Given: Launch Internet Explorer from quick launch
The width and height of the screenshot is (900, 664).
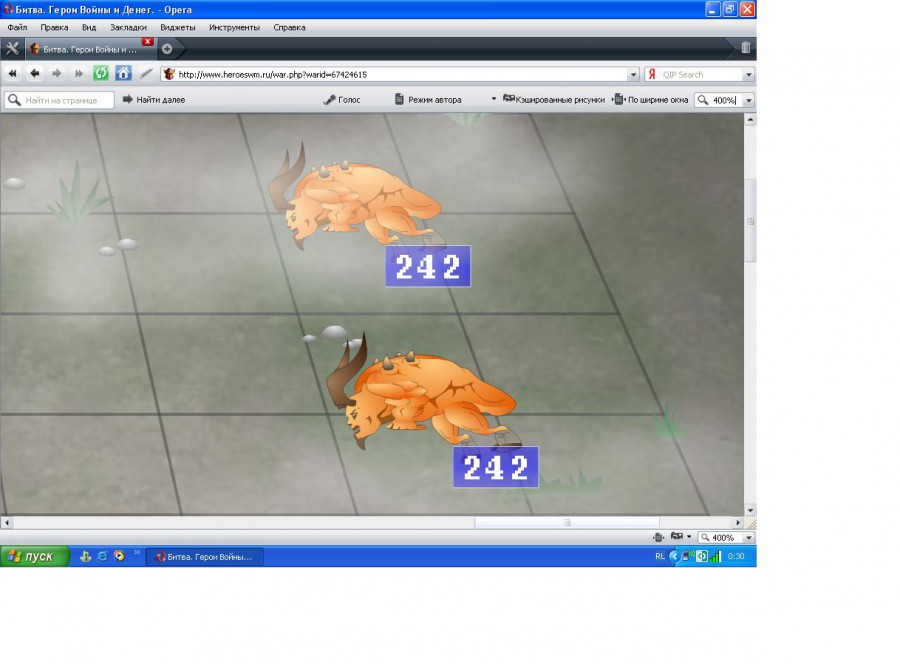Looking at the screenshot, I should click(103, 556).
